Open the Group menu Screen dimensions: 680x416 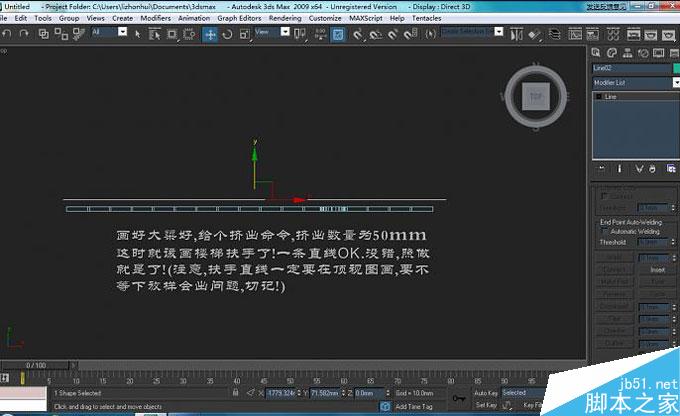[69, 18]
